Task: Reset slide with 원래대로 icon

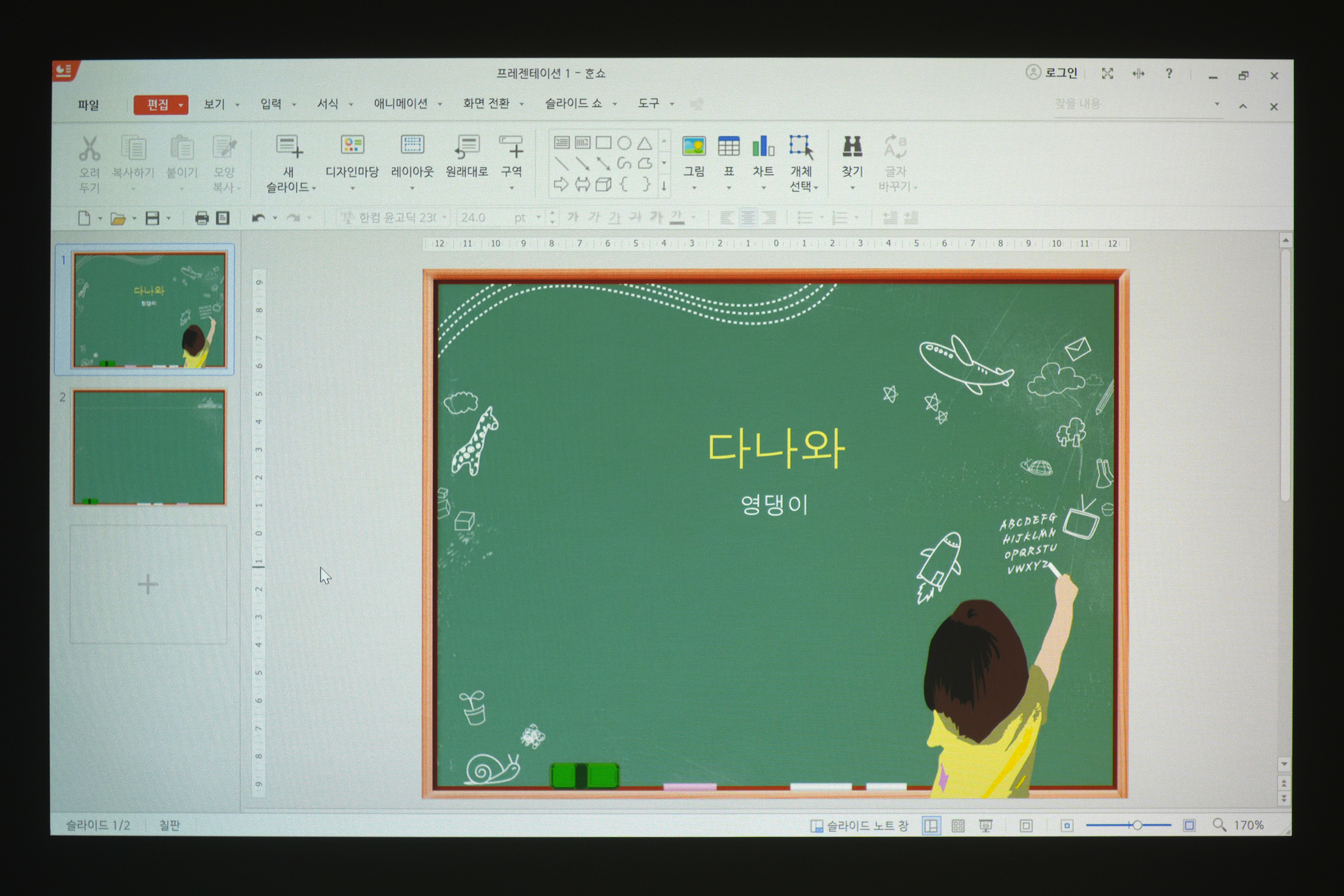Action: pyautogui.click(x=467, y=146)
